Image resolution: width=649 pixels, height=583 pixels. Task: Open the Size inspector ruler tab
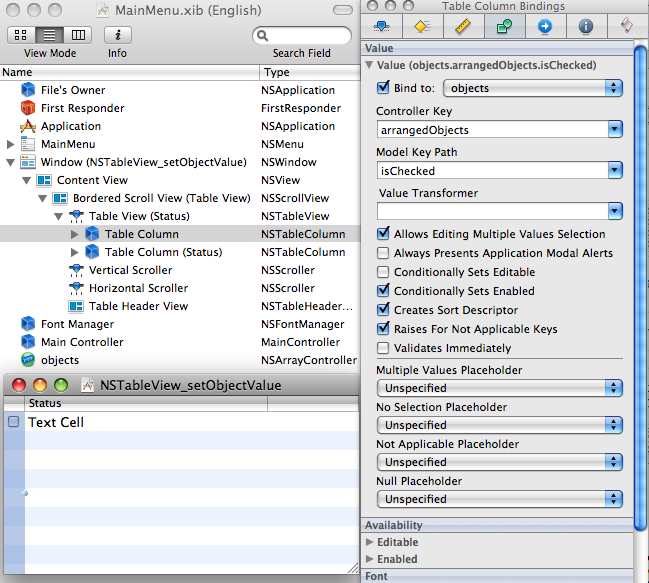(x=463, y=26)
